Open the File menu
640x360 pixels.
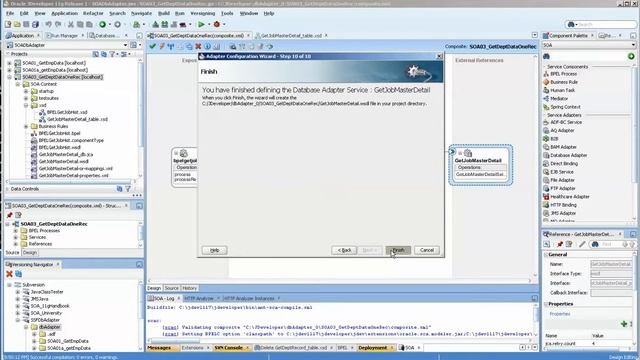coord(10,13)
